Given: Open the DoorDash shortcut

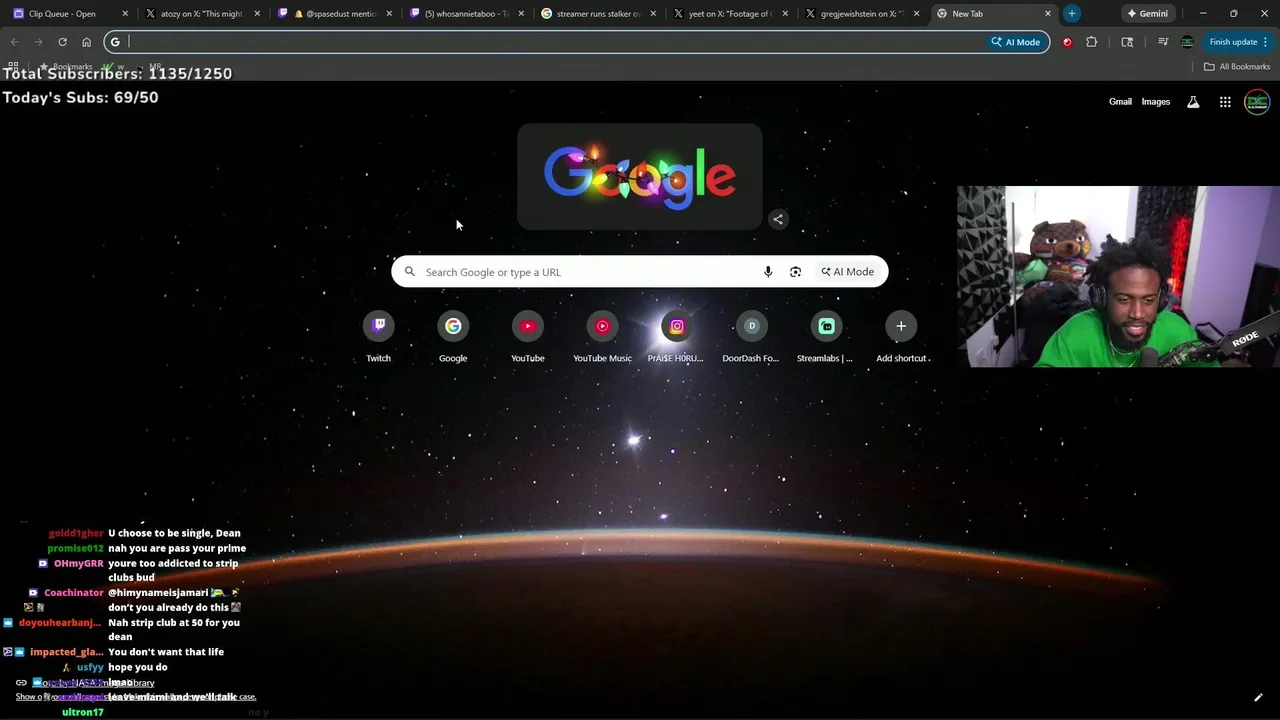Looking at the screenshot, I should [751, 338].
